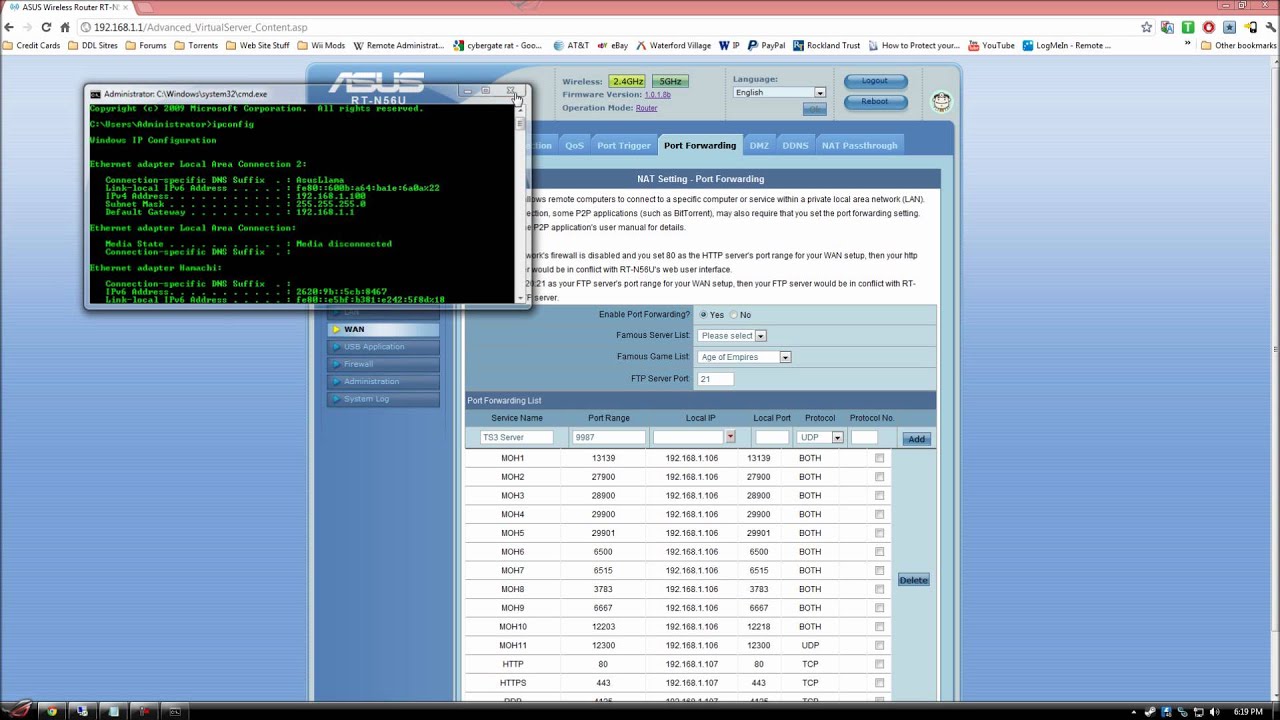Click the Service Name input field
The width and height of the screenshot is (1280, 720).
pos(516,437)
